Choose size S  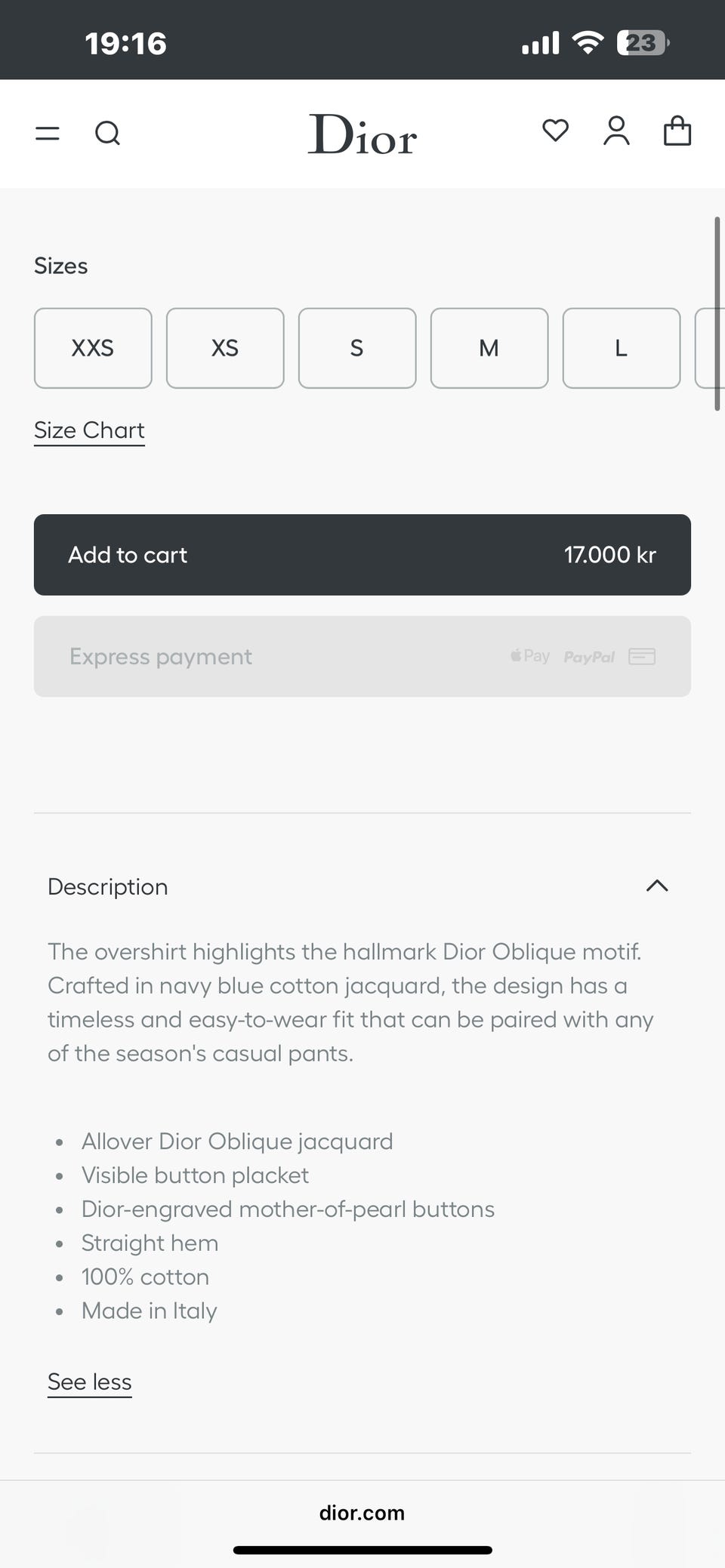pos(357,348)
